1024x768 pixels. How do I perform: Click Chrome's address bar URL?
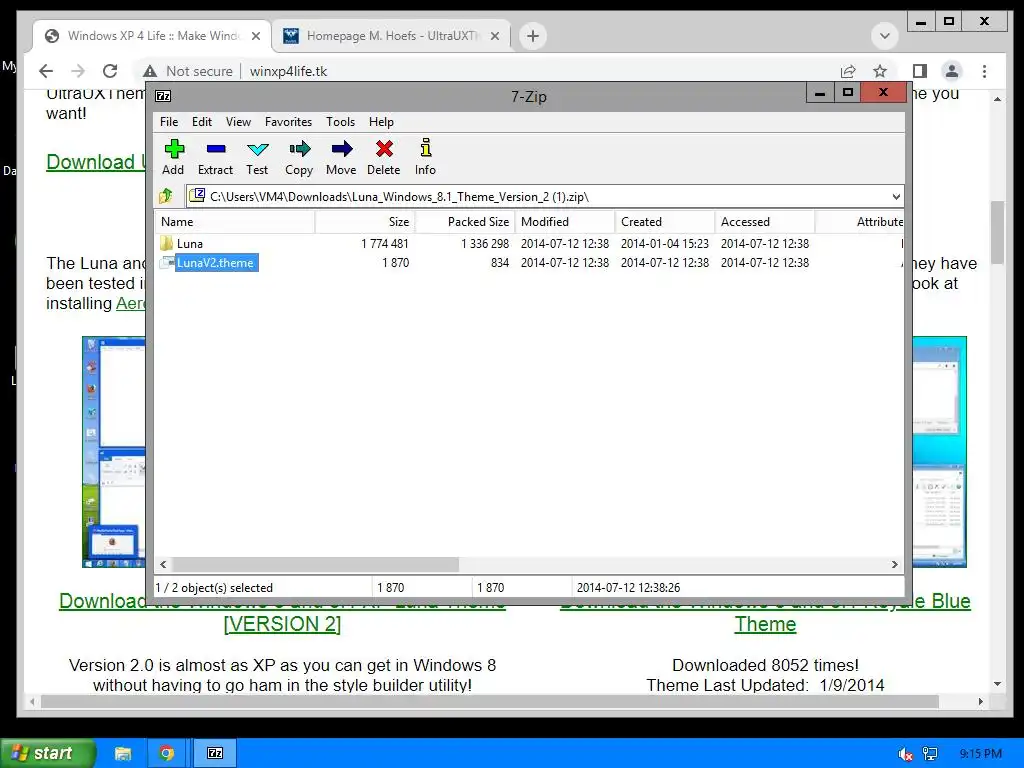click(x=288, y=71)
